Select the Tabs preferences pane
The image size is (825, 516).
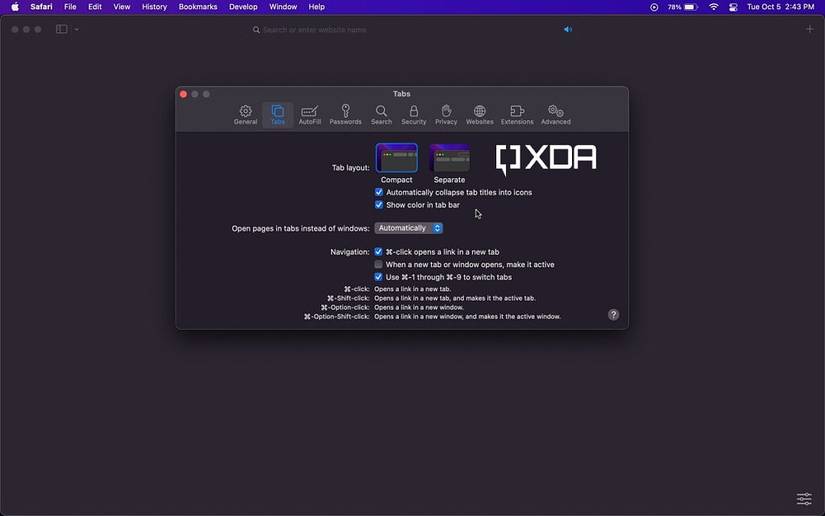[278, 115]
